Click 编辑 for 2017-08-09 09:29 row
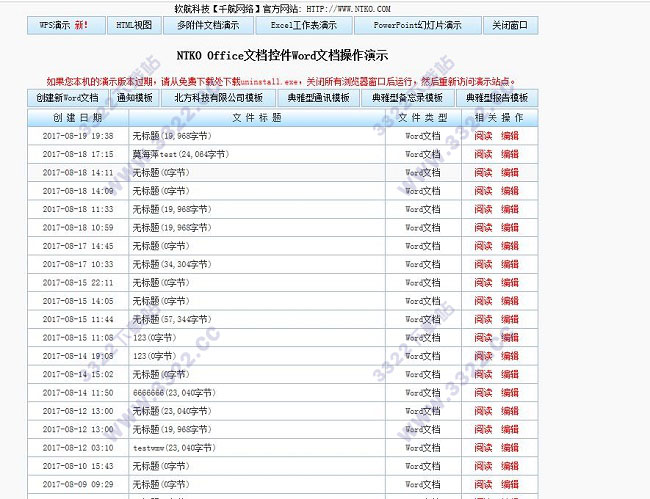650x499 pixels. [x=510, y=484]
